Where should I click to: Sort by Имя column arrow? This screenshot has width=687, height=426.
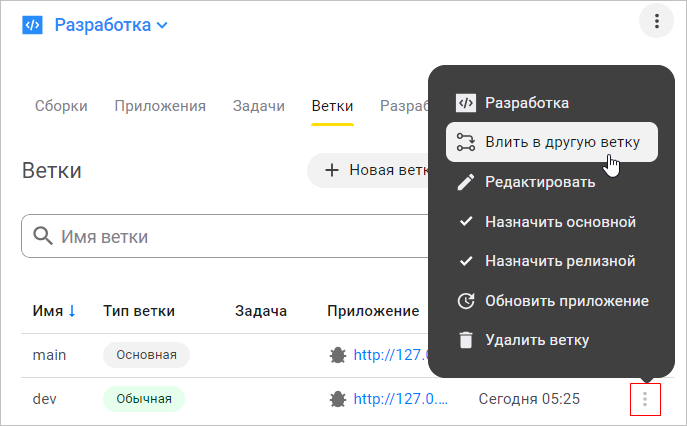point(72,311)
